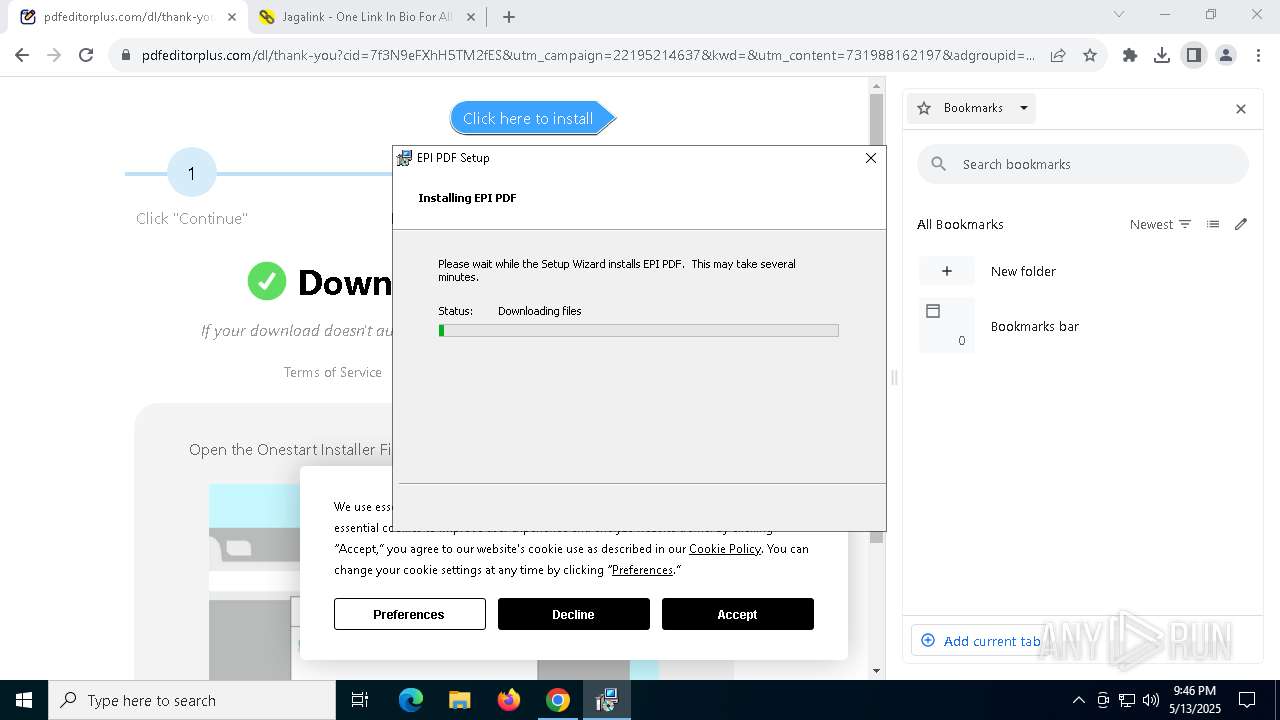Open the Newest sort dropdown

1160,224
